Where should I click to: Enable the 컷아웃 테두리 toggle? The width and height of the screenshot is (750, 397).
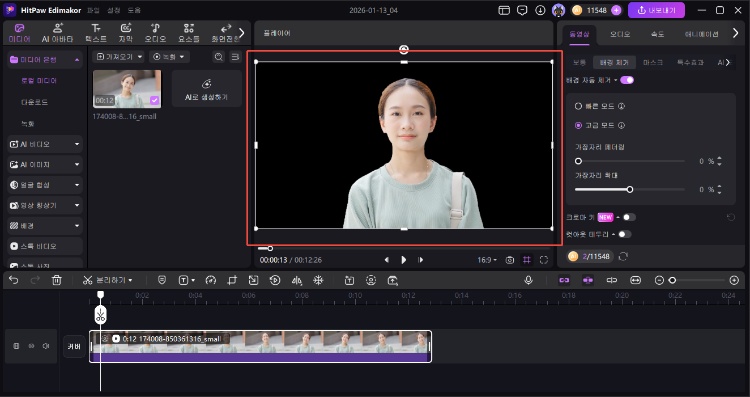click(625, 234)
